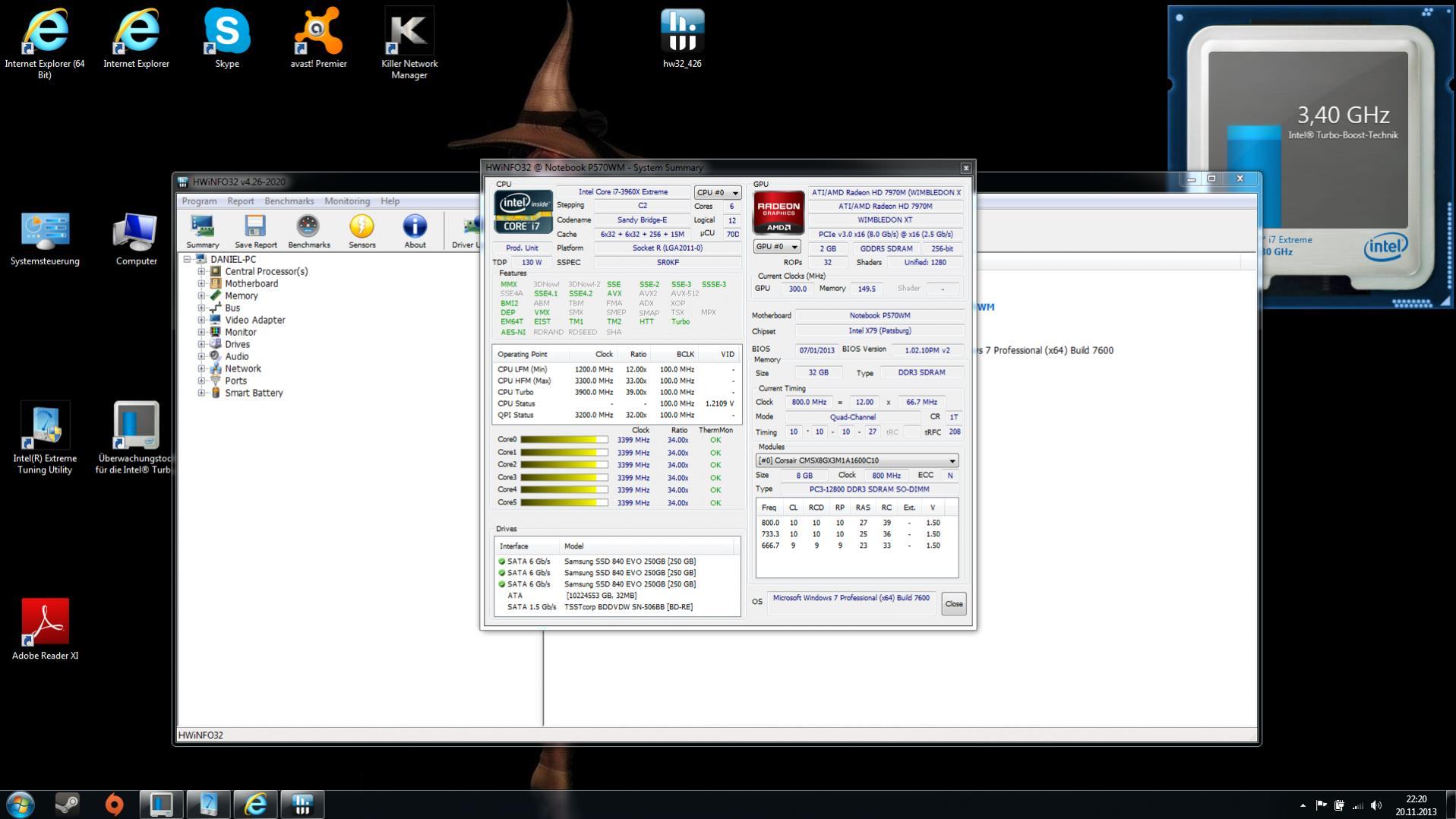Click the 'Intel Core i7-3960X Extreme' CPU name

623,192
